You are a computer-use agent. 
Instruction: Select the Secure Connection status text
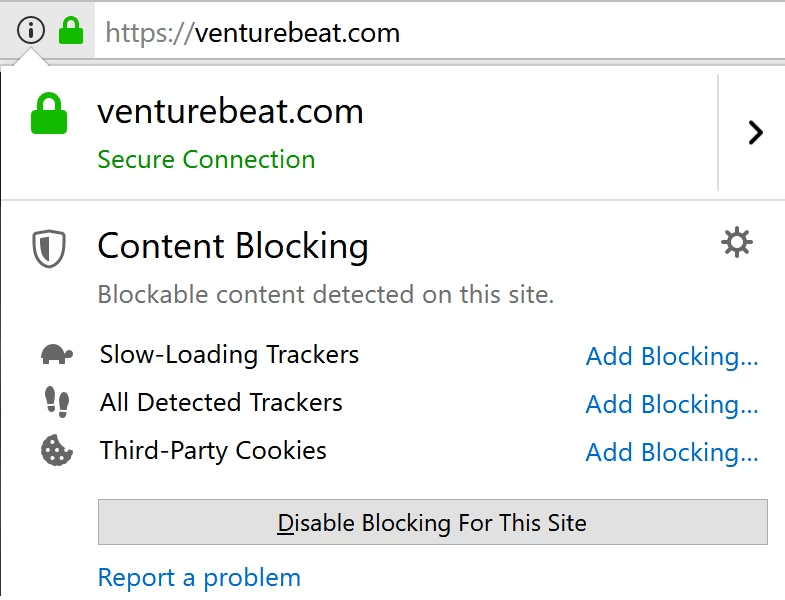(x=206, y=160)
